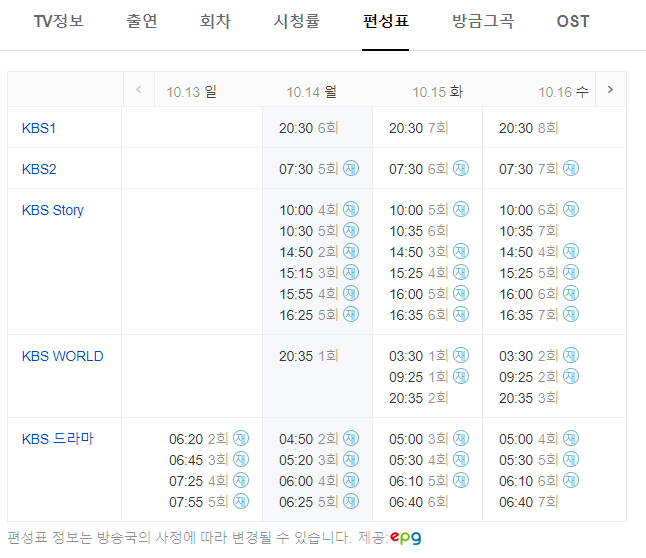Image resolution: width=646 pixels, height=558 pixels.
Task: Click the 10.15 화 date header
Action: pos(438,91)
